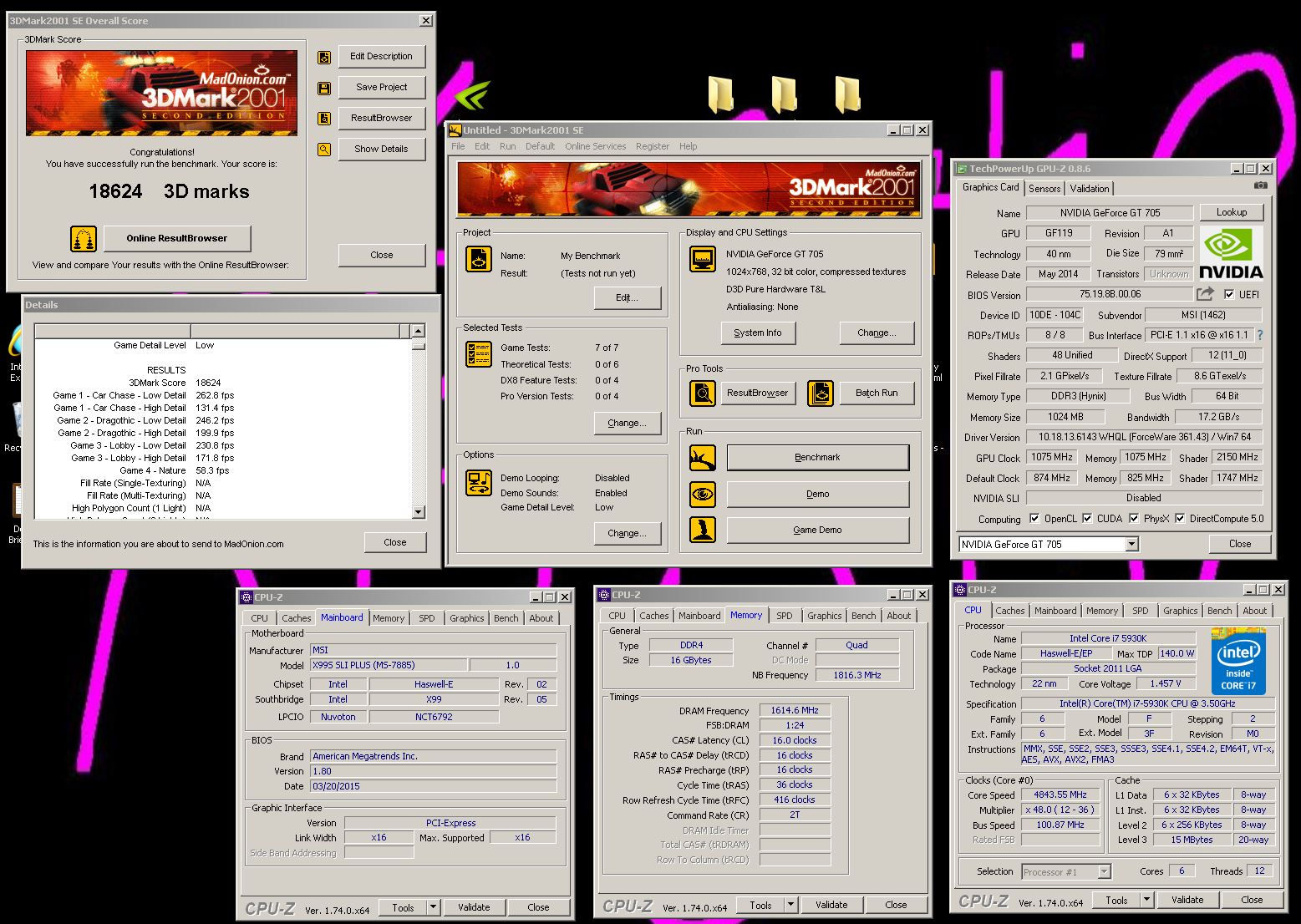
Task: Click the Selected Tests checklist icon
Action: click(479, 354)
